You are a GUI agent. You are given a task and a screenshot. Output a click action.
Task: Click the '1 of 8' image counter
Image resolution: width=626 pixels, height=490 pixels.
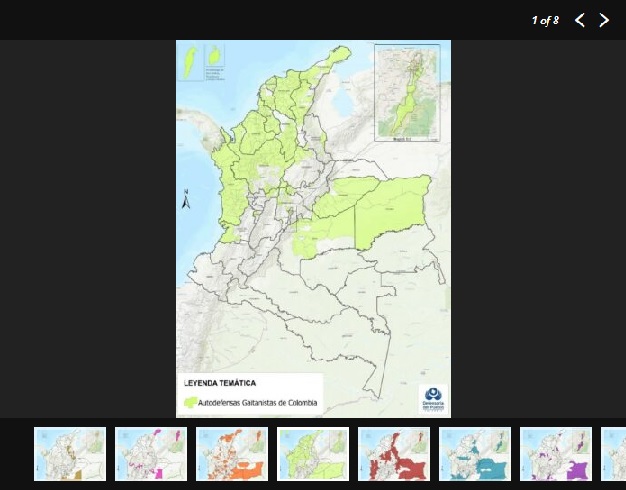pos(545,20)
